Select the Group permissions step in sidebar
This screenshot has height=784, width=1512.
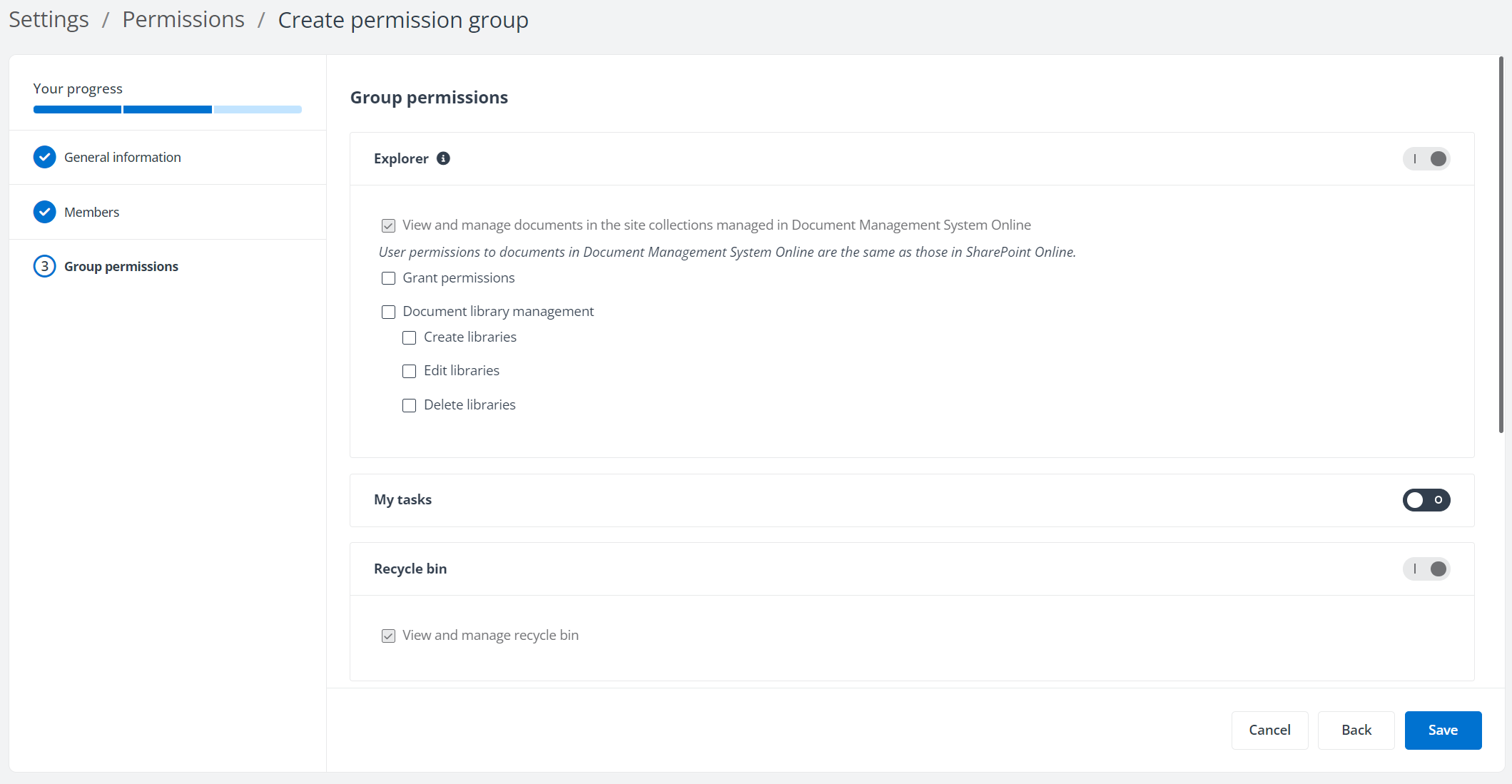click(121, 266)
